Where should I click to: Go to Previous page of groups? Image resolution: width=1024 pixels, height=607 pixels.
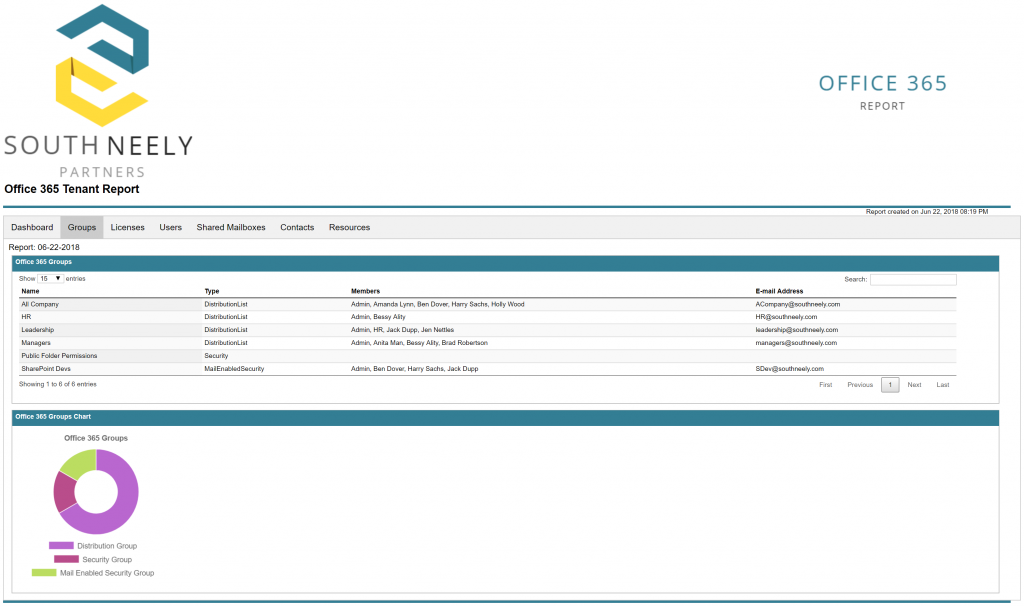[860, 385]
